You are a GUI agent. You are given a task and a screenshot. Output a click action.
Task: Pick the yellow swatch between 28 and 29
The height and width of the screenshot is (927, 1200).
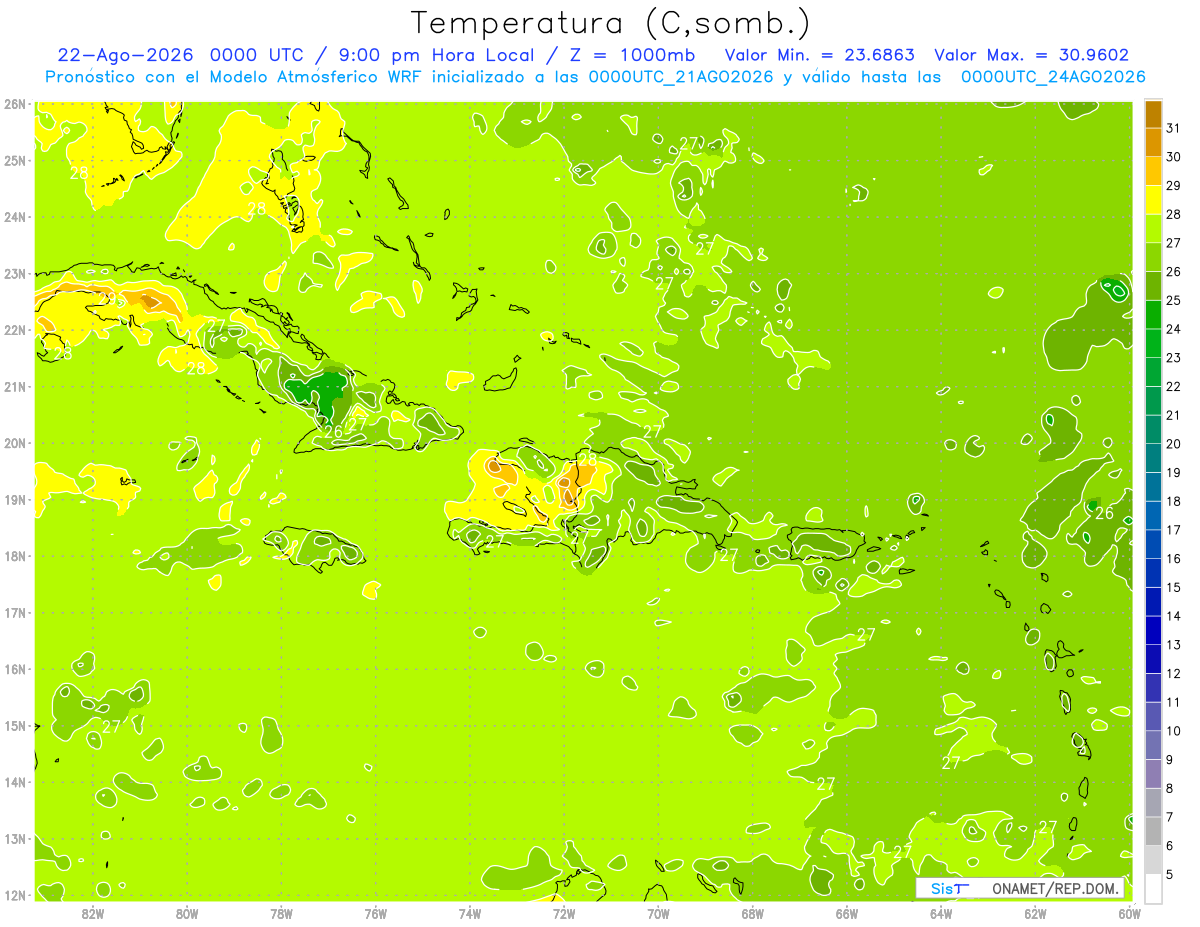1153,200
